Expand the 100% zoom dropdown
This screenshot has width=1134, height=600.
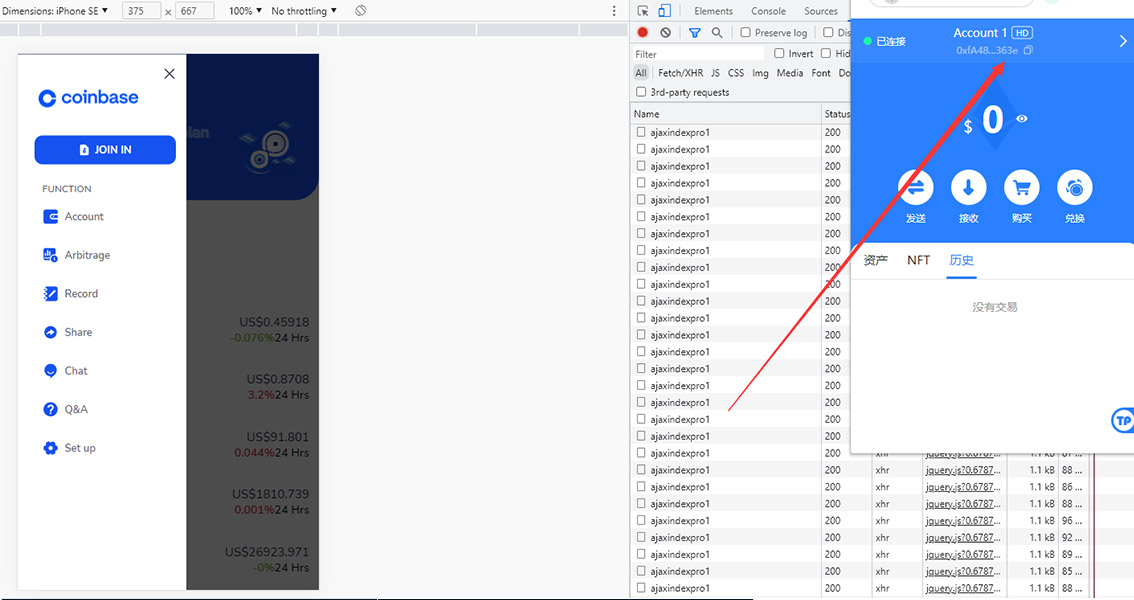[x=245, y=11]
